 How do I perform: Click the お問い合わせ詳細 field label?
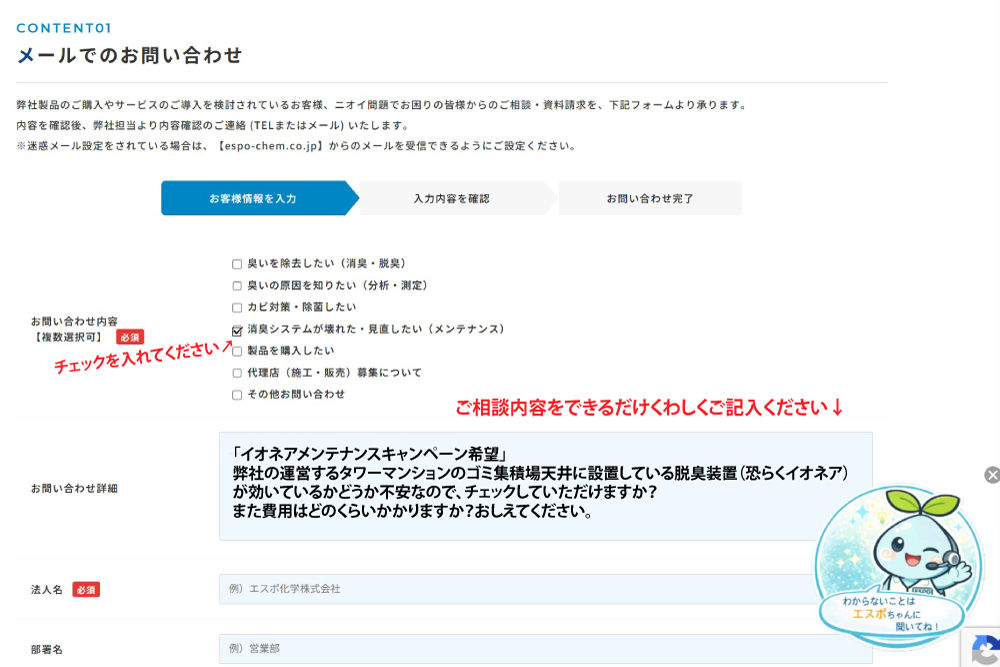tap(74, 488)
